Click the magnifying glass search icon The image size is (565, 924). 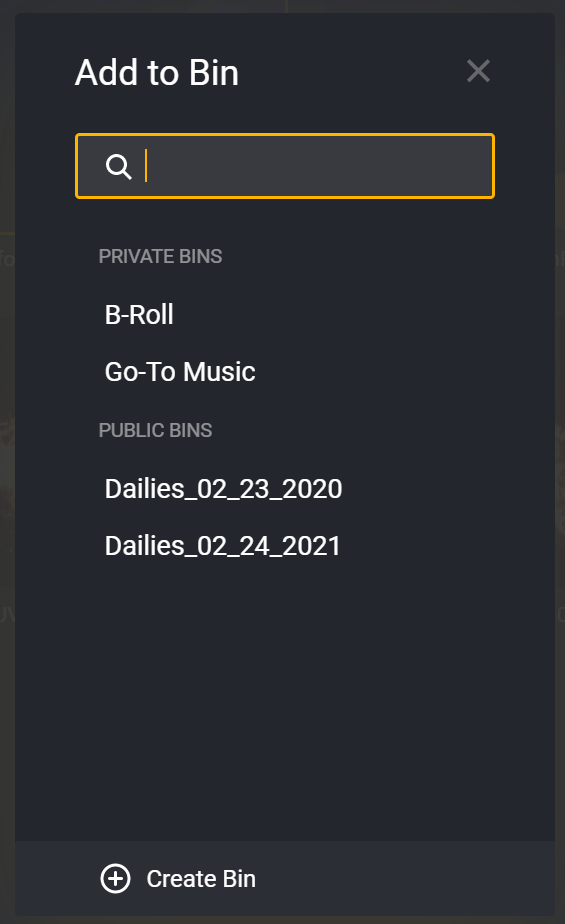(x=118, y=167)
